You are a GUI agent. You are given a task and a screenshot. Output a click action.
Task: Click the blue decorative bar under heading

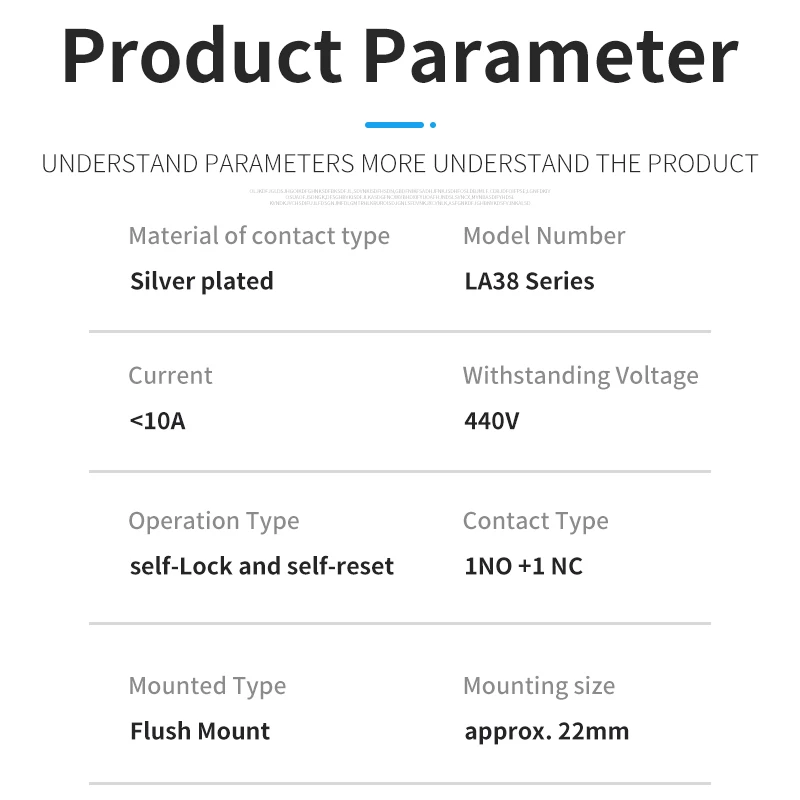click(394, 125)
